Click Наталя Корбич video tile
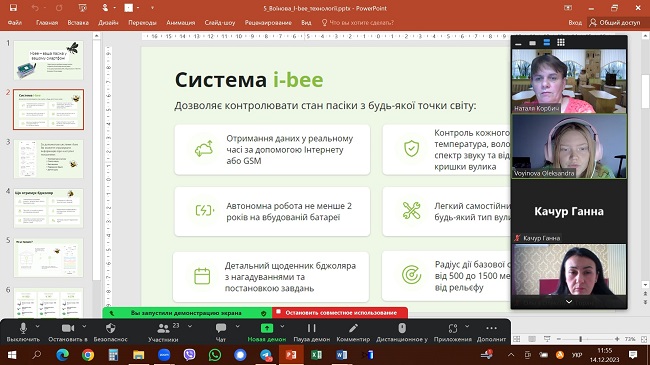This screenshot has height=365, width=650. [x=569, y=81]
